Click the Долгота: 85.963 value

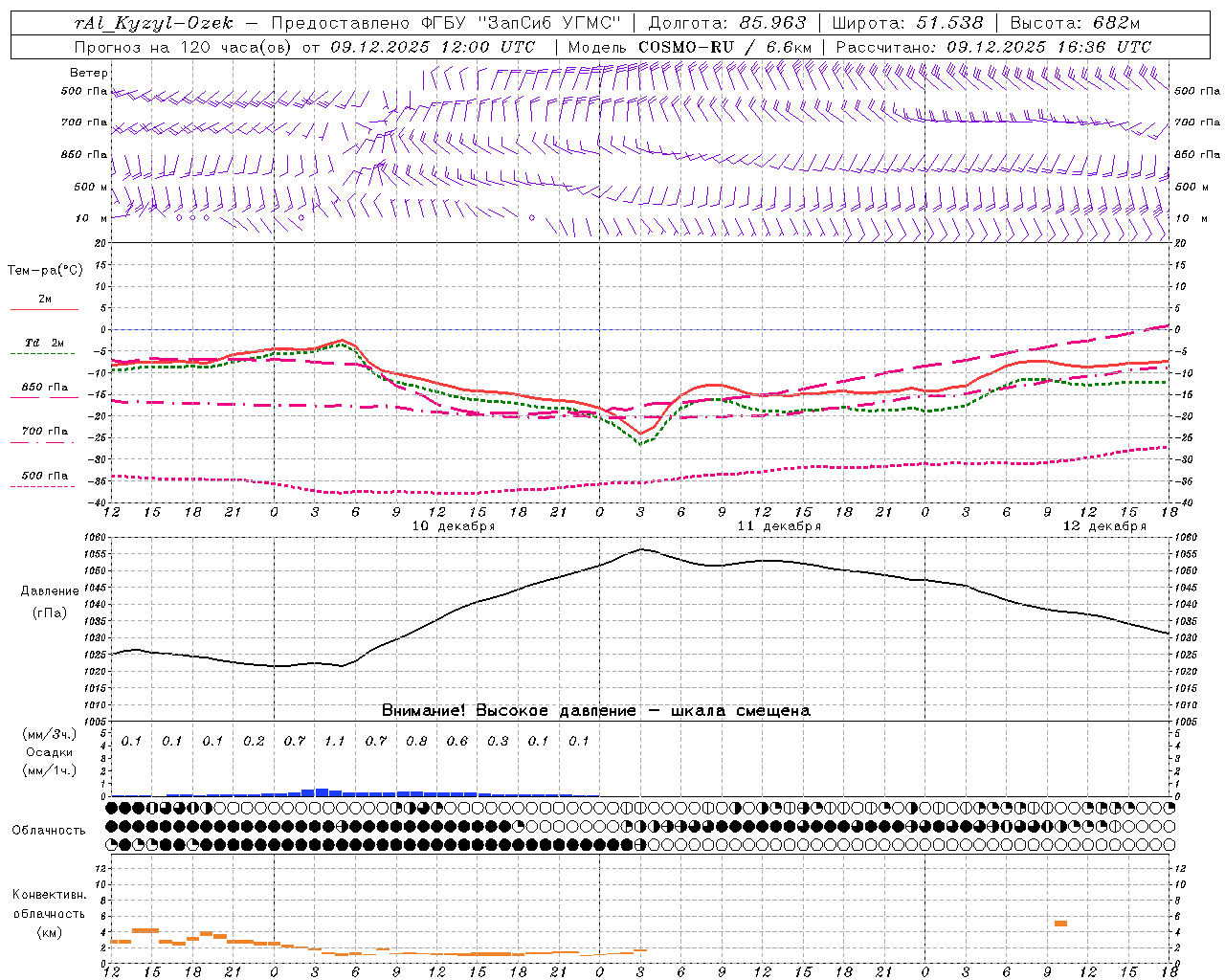[726, 23]
